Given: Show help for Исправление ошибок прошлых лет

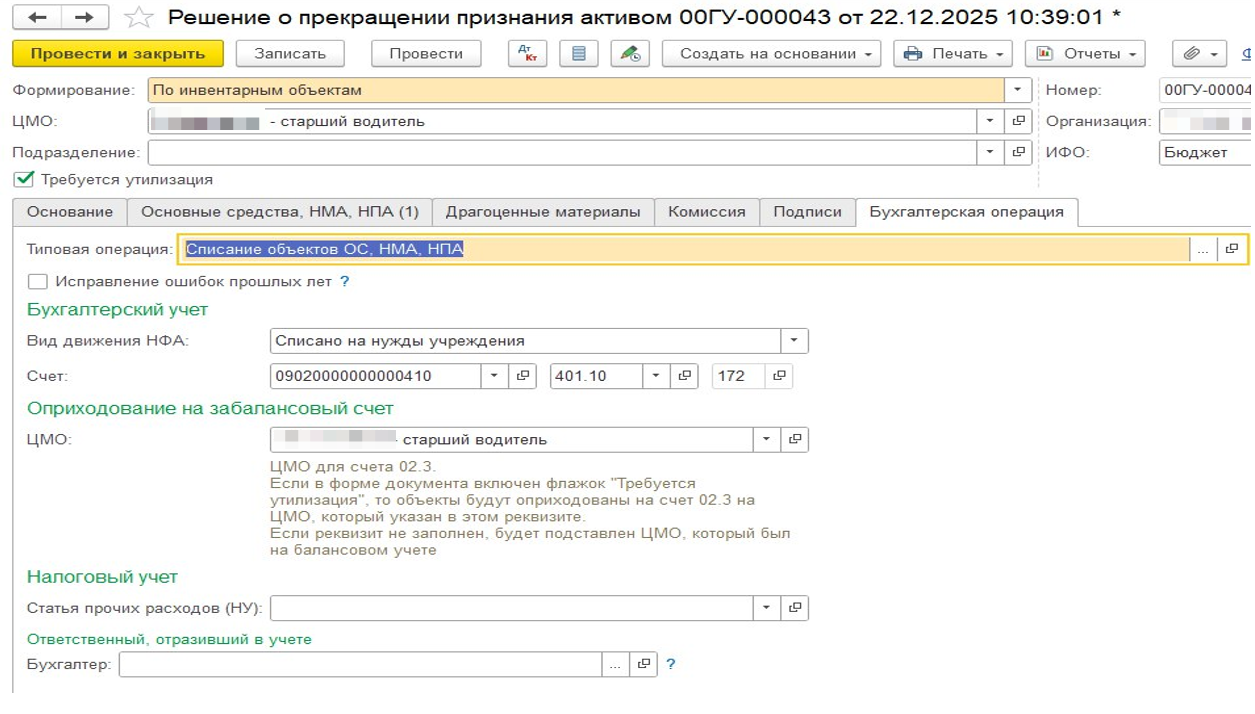Looking at the screenshot, I should [x=345, y=282].
